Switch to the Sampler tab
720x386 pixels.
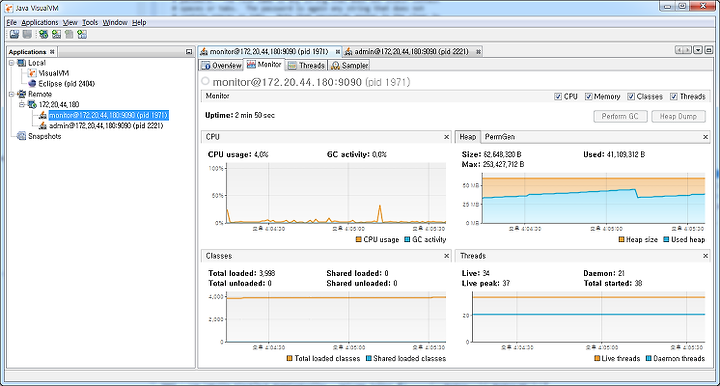349,66
